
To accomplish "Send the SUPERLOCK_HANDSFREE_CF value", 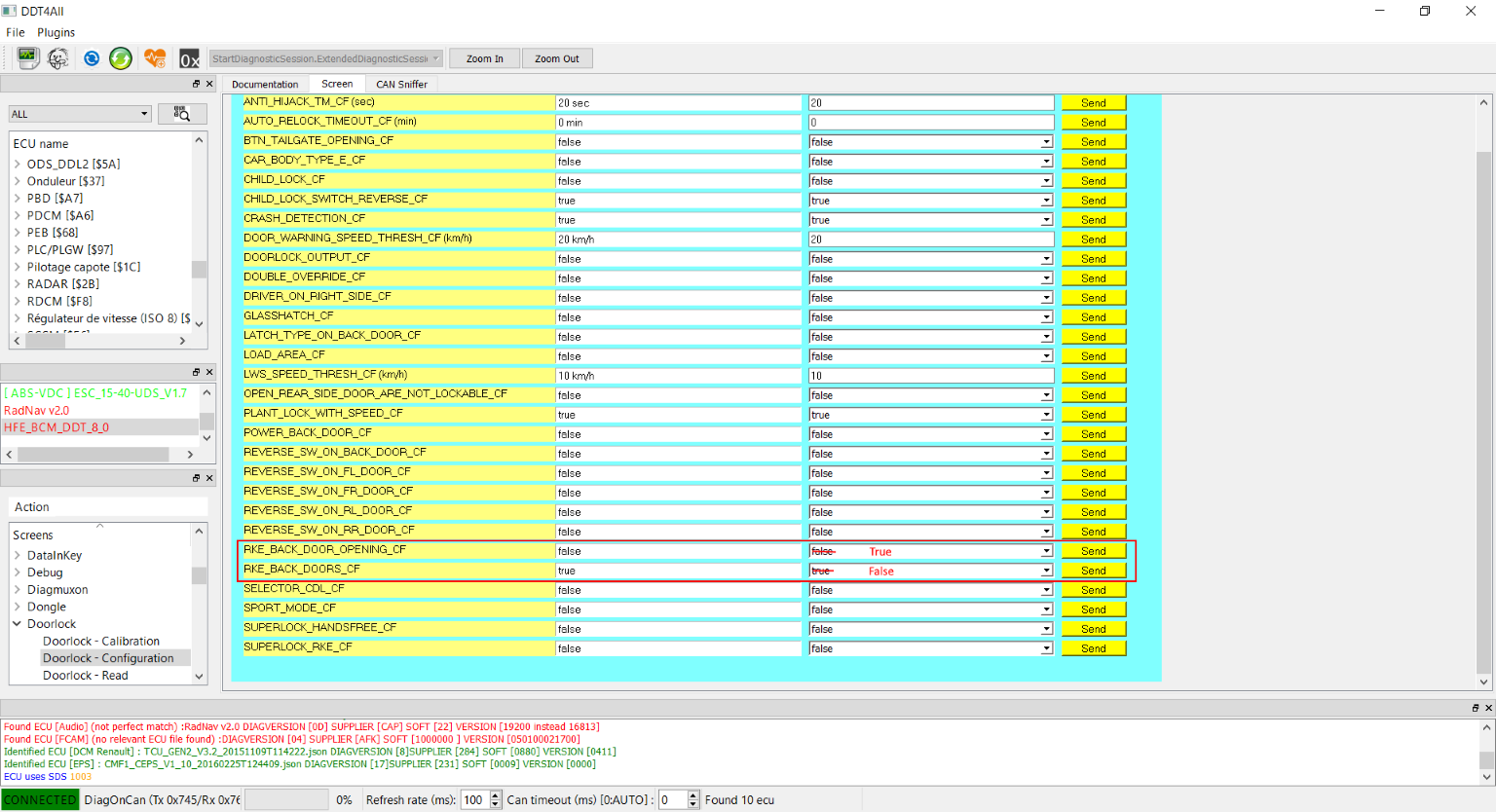I will click(1094, 629).
